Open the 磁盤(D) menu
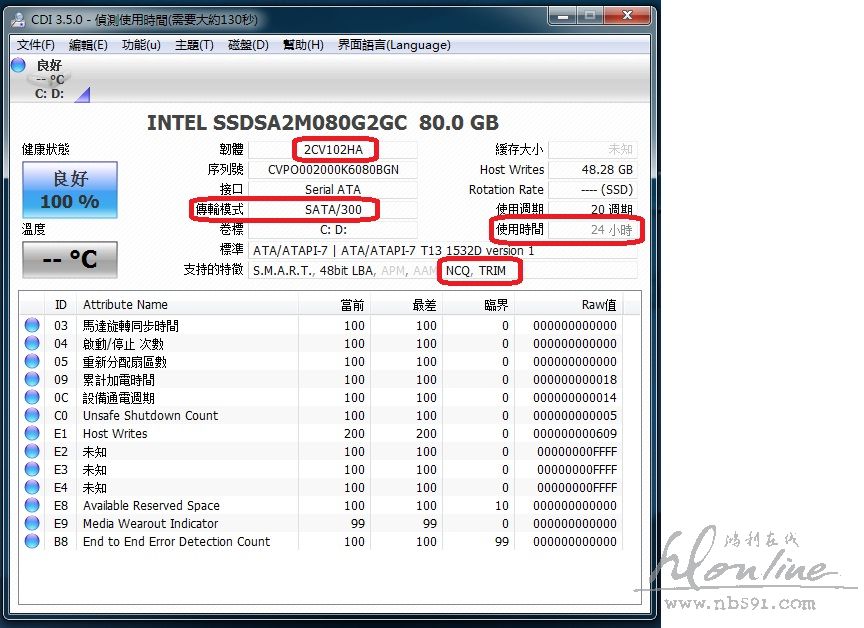This screenshot has height=628, width=864. pyautogui.click(x=248, y=45)
